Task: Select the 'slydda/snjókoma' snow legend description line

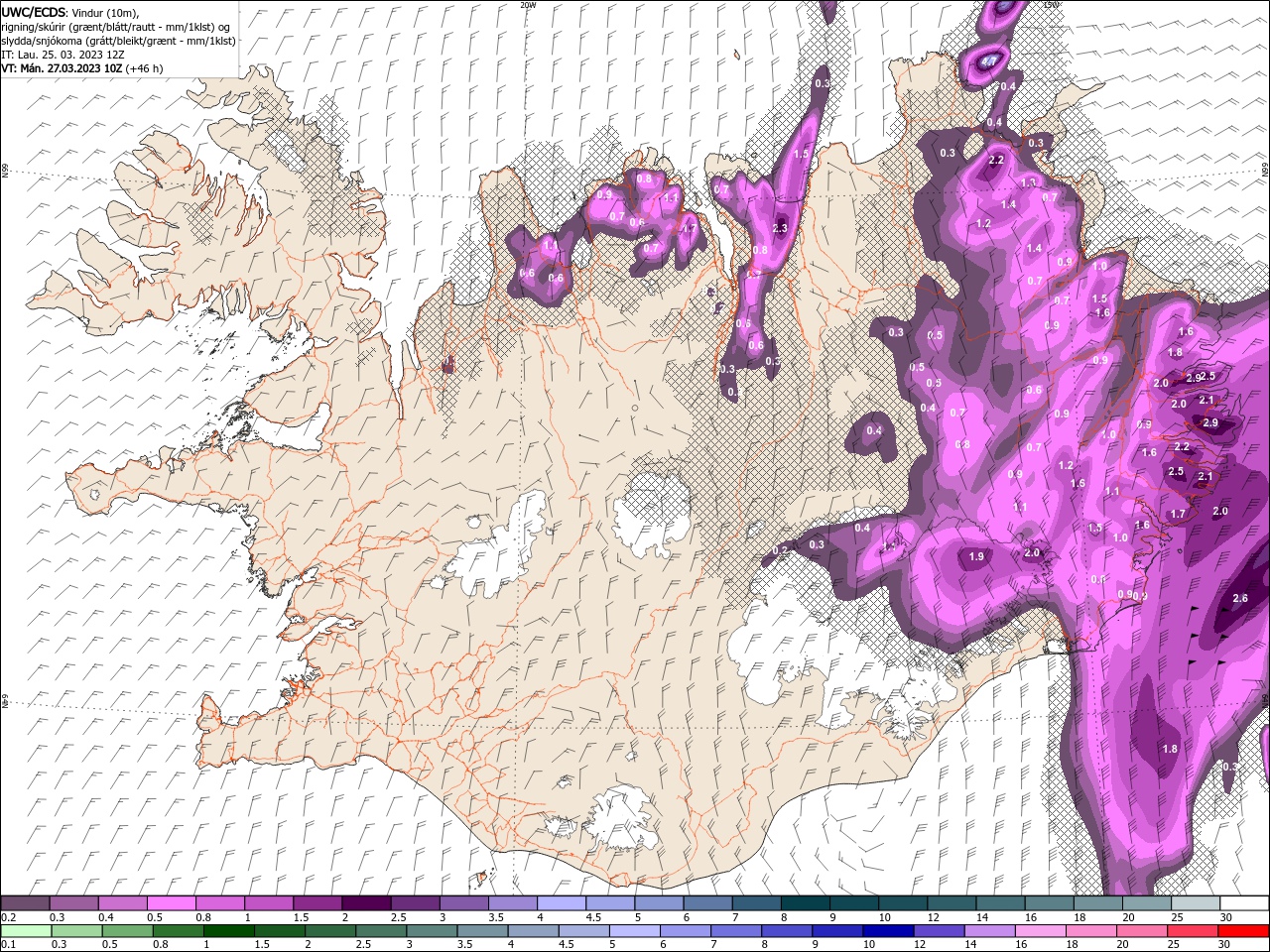Action: [x=118, y=40]
